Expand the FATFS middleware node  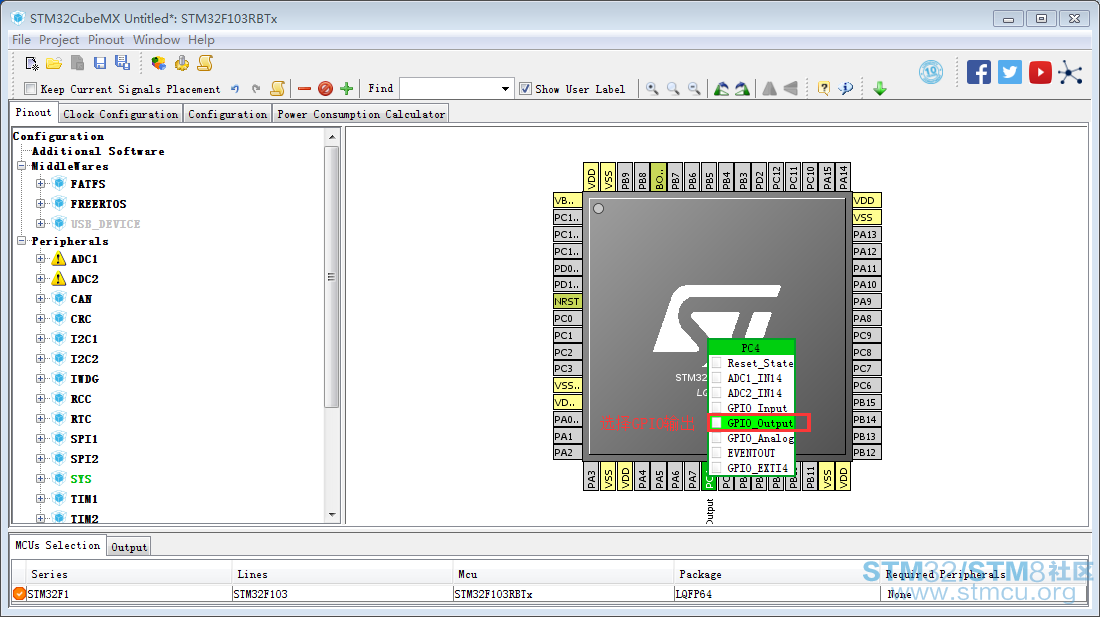41,184
